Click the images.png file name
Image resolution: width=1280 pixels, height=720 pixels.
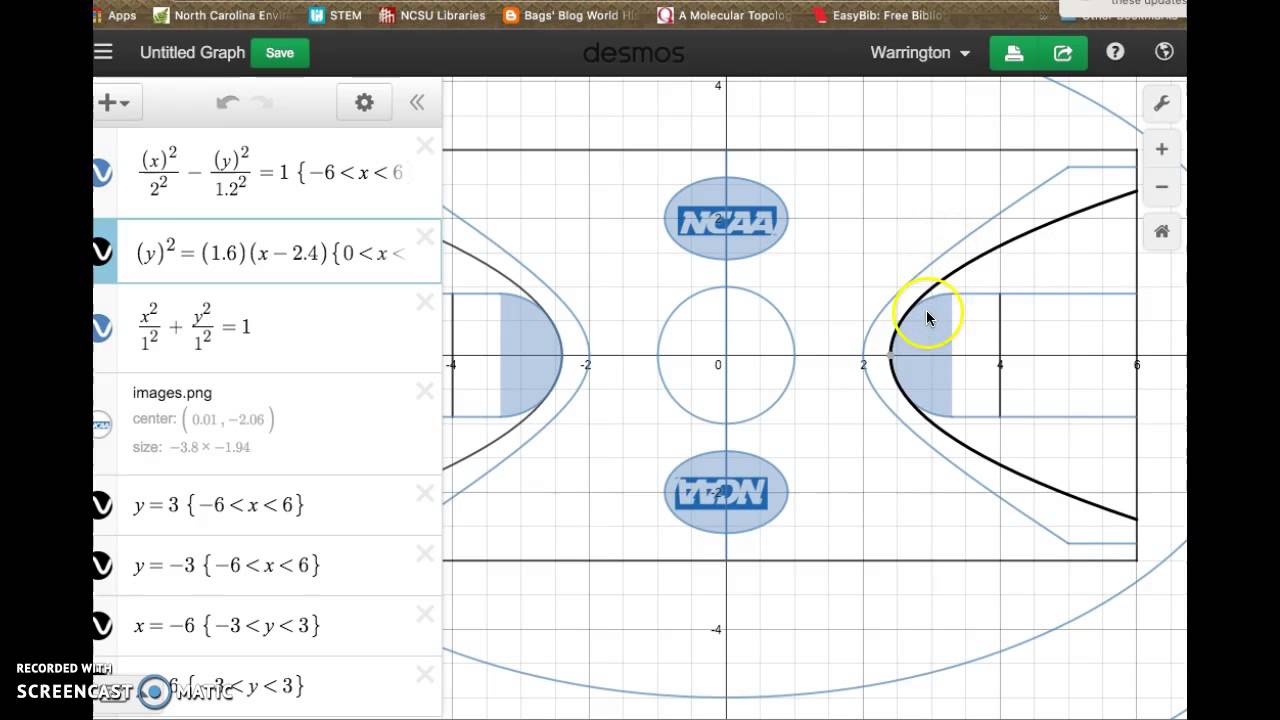(172, 393)
